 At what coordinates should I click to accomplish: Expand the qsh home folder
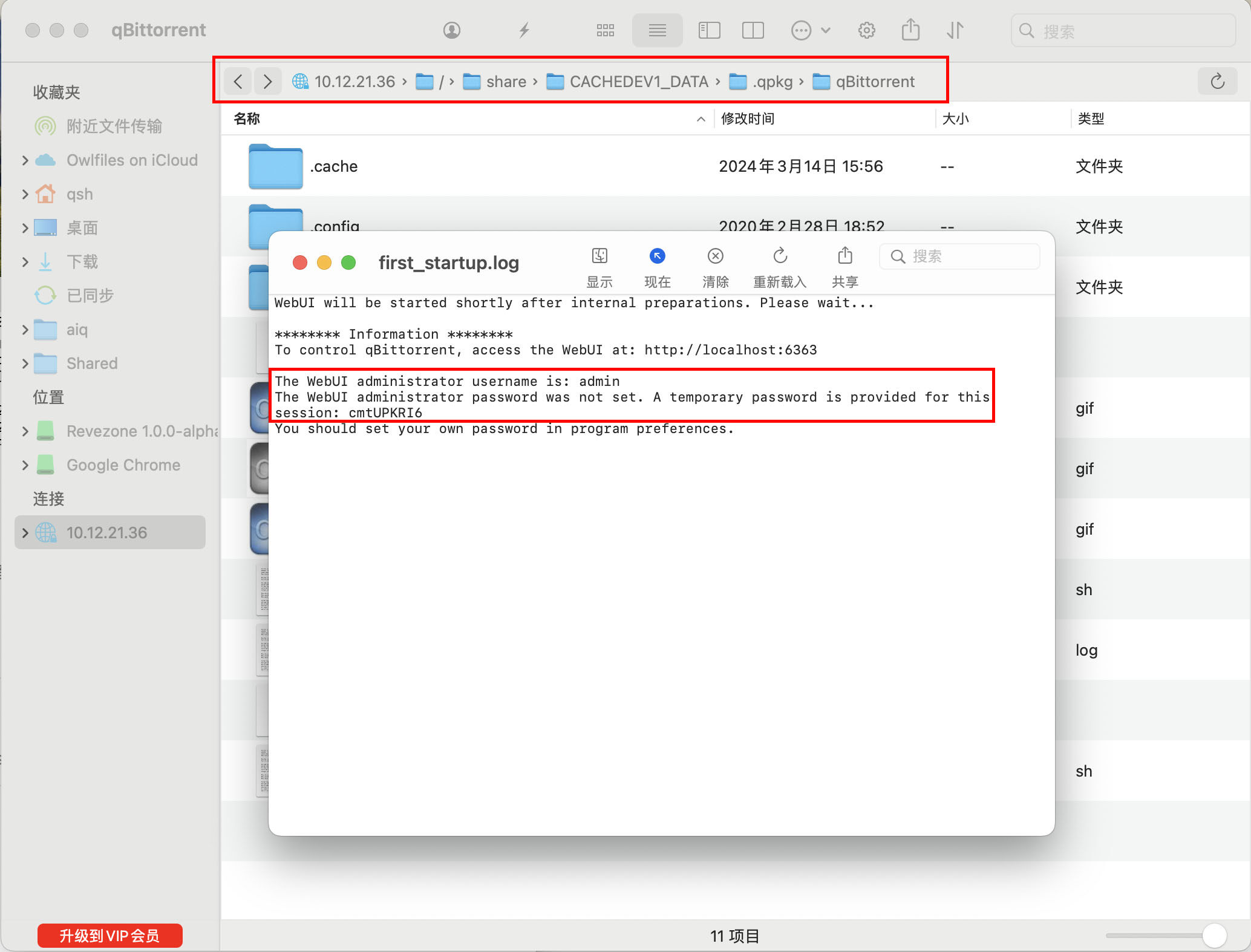coord(25,194)
